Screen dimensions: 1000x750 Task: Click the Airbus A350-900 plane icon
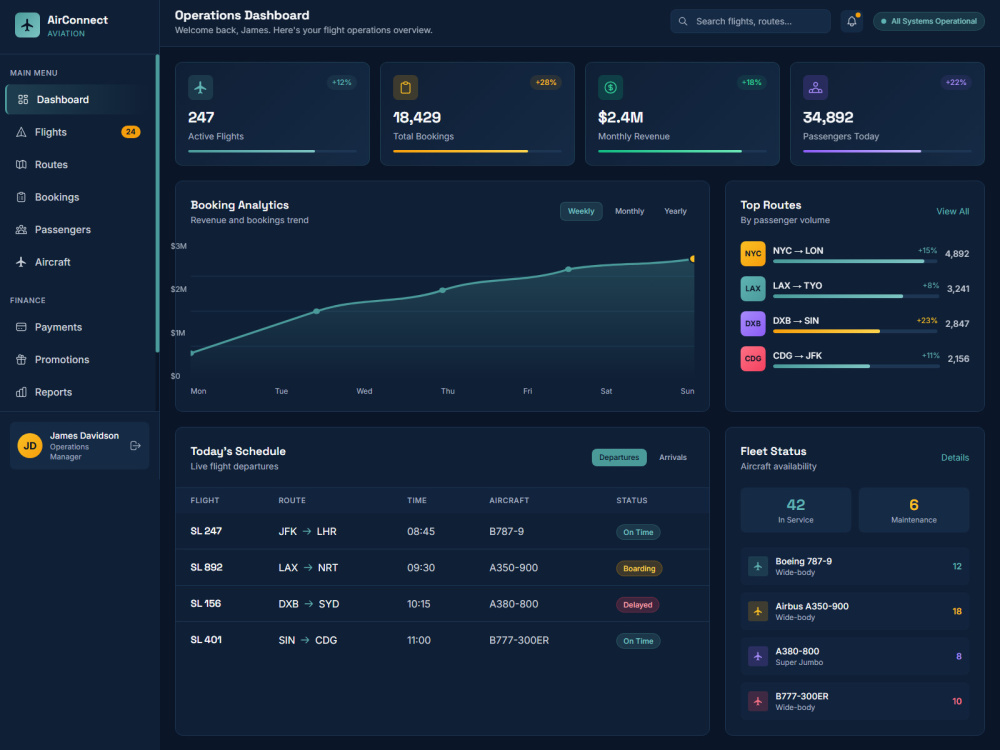pyautogui.click(x=758, y=611)
